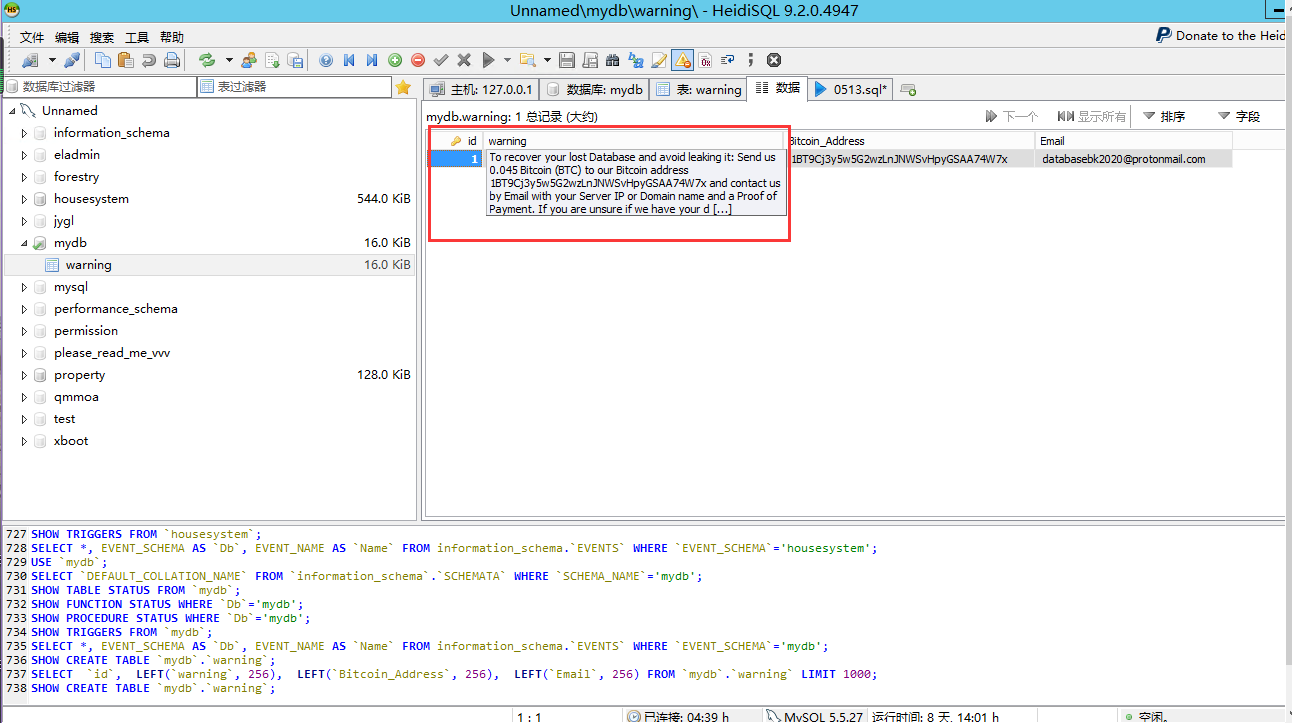
Task: Select the eladmin database
Action: click(x=77, y=155)
